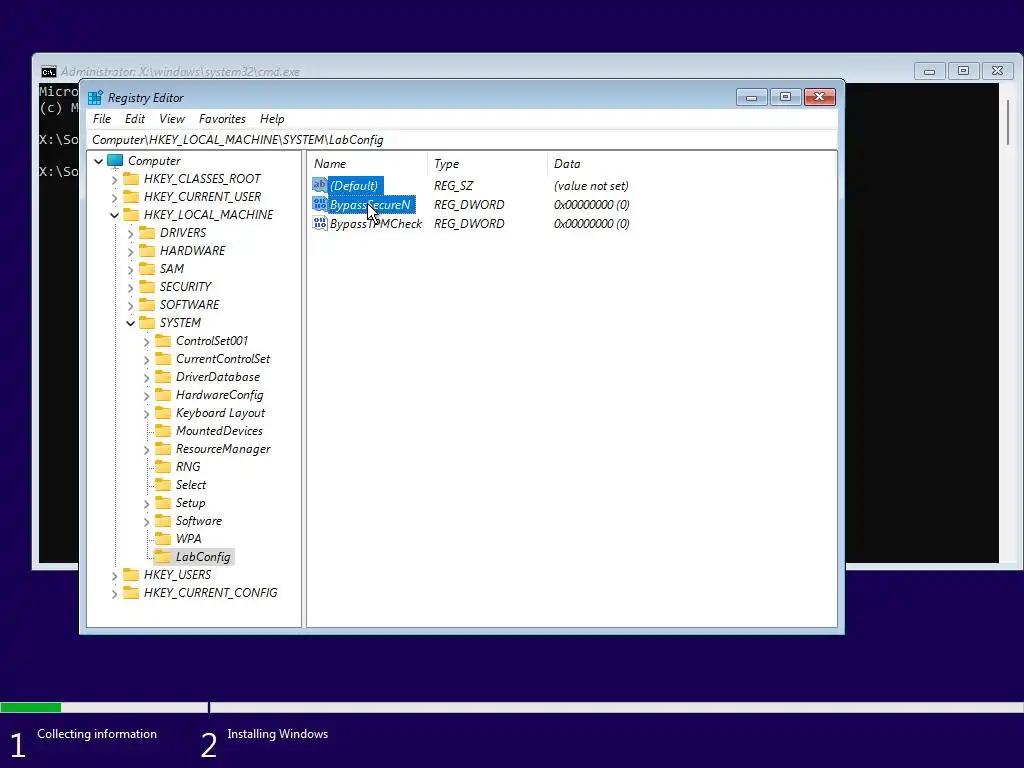The height and width of the screenshot is (768, 1024).
Task: Open the View menu
Action: point(172,119)
